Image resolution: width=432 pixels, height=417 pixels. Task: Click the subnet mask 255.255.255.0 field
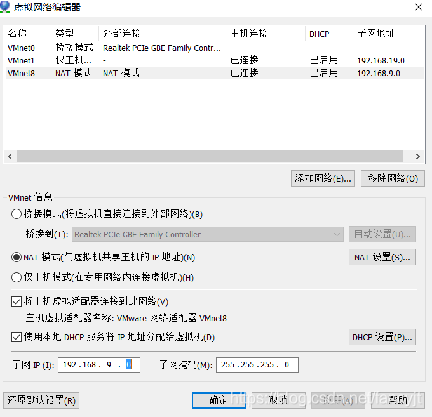[257, 365]
